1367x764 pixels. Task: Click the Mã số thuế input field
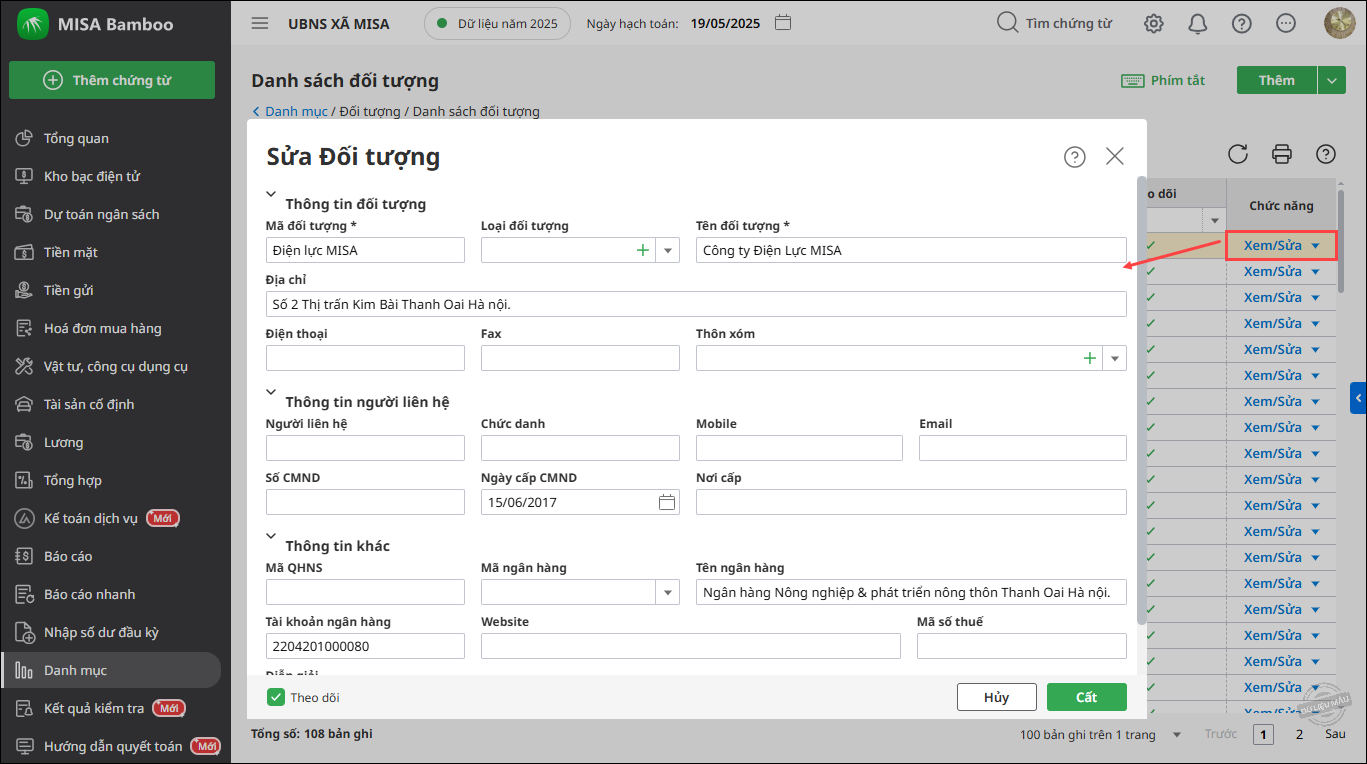(x=1022, y=646)
